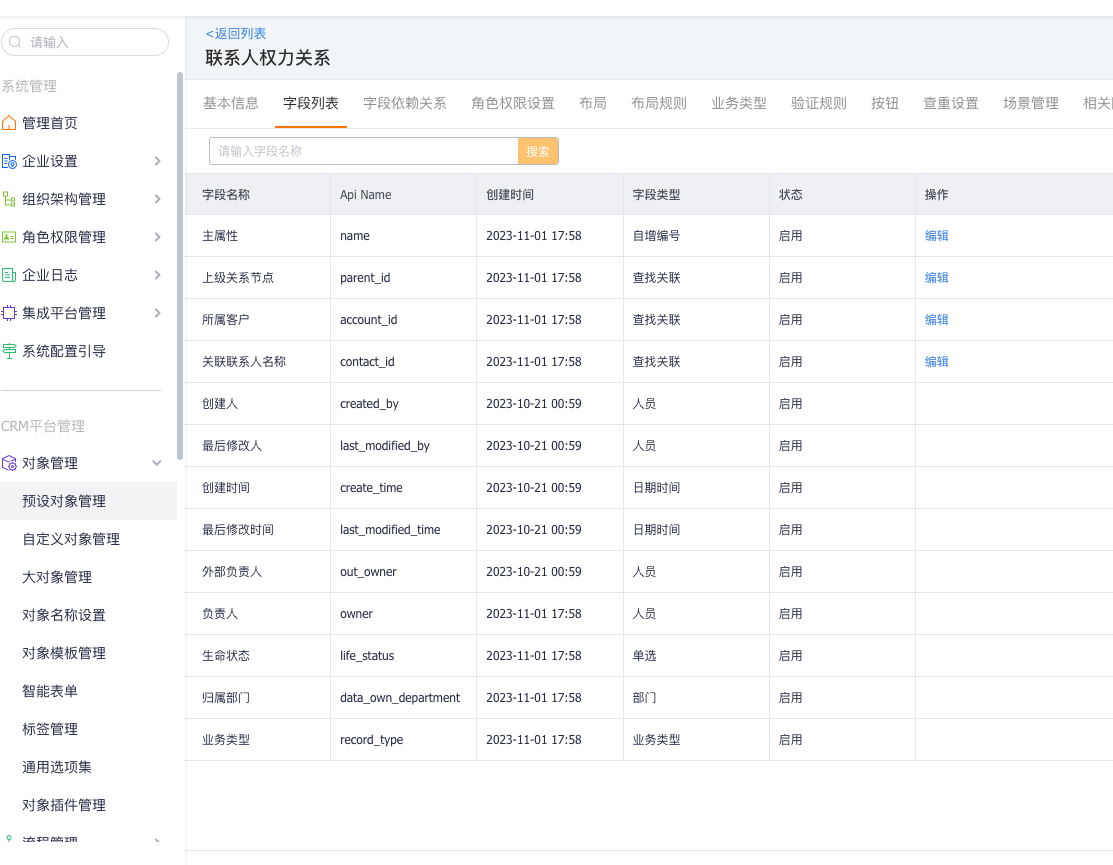
Task: Open 智能表单 menu item
Action: [x=50, y=691]
